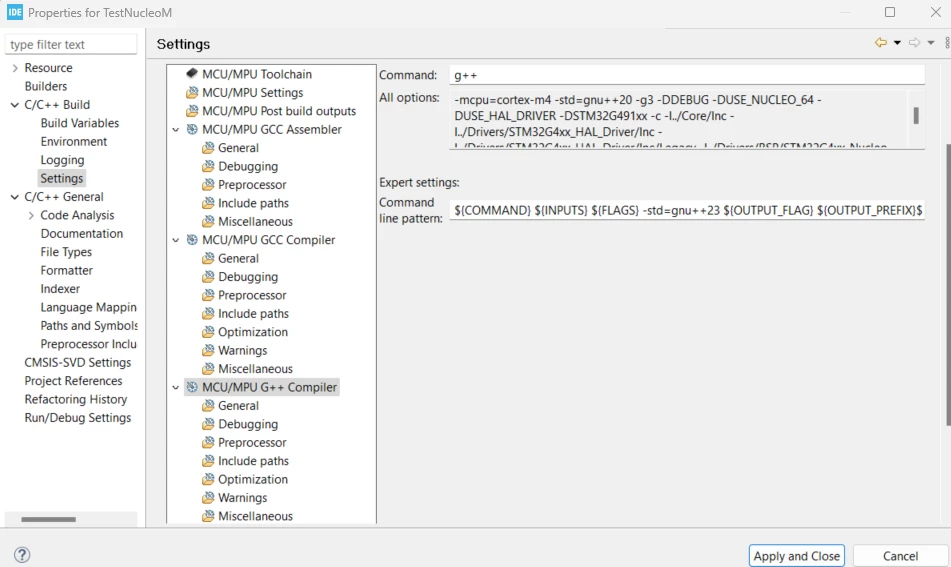Click icon beside GCC Compiler Warnings
Screen dimensions: 951x567
pos(208,350)
